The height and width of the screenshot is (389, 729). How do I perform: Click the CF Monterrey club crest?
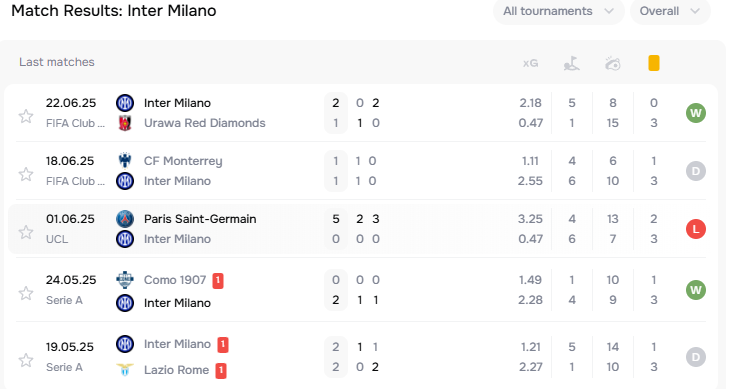click(x=125, y=161)
